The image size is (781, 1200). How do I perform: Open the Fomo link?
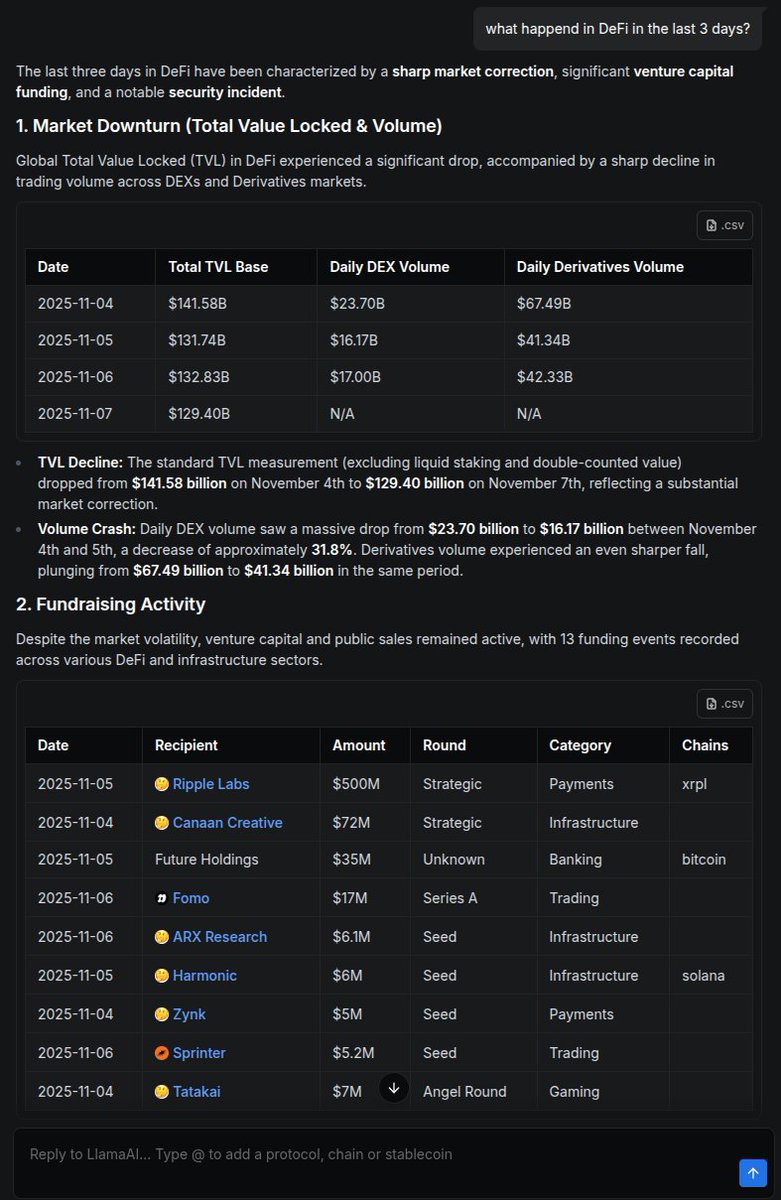click(x=191, y=898)
